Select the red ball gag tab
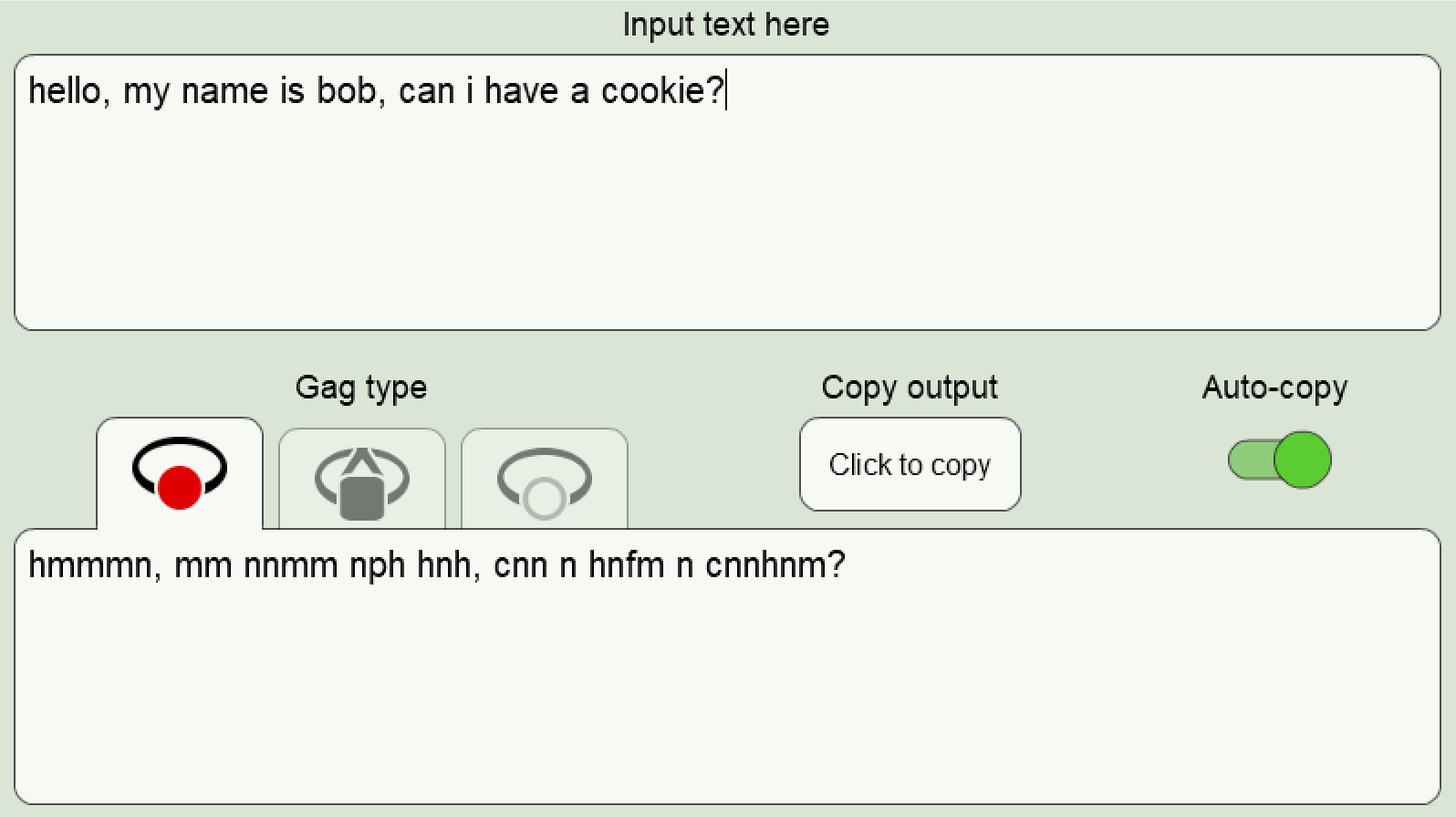 pyautogui.click(x=180, y=472)
